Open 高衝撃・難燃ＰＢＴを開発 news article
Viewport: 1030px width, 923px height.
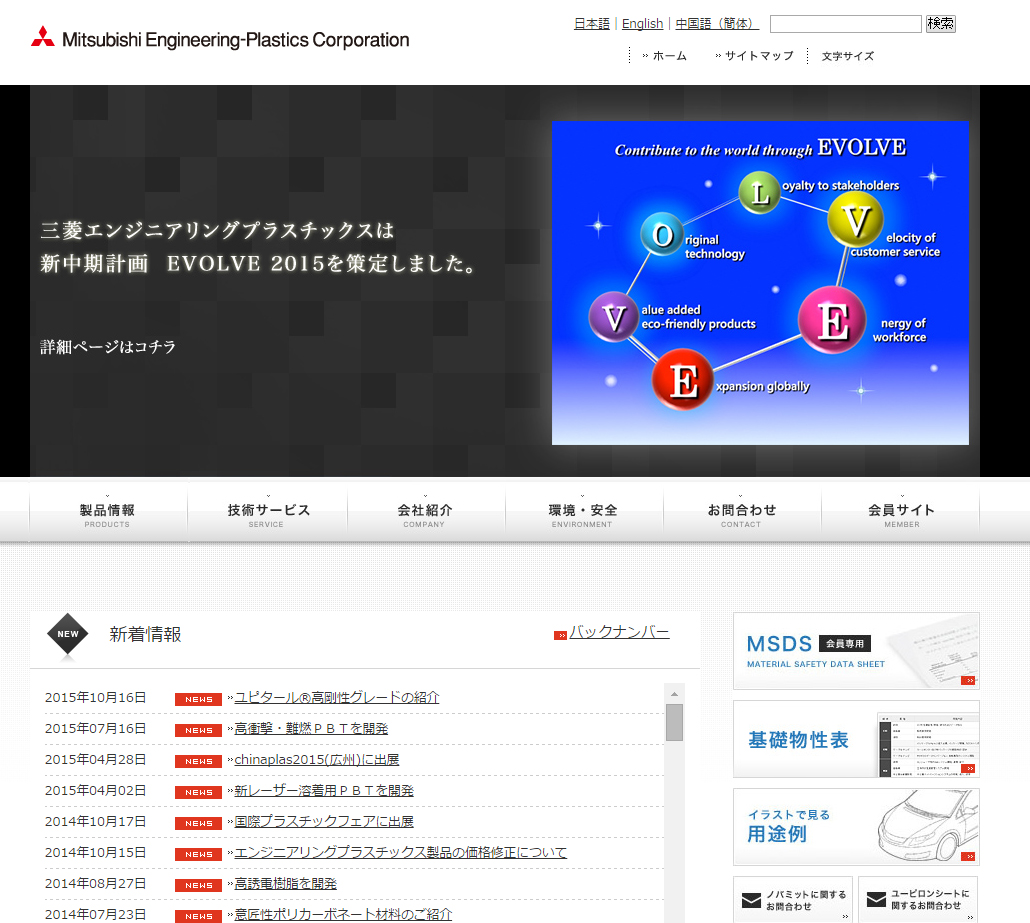pos(311,729)
